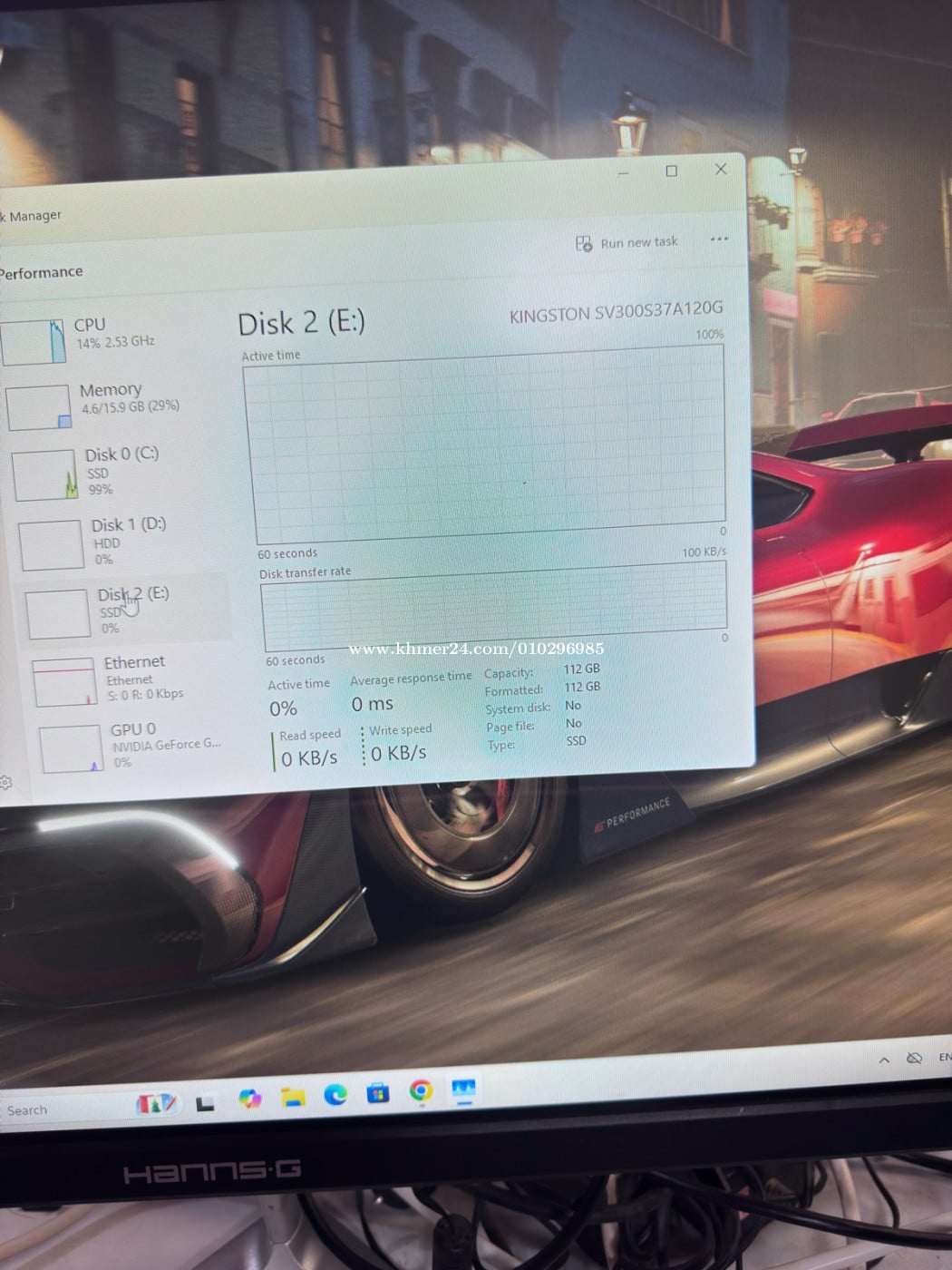Open the Memory usage item

tap(111, 397)
